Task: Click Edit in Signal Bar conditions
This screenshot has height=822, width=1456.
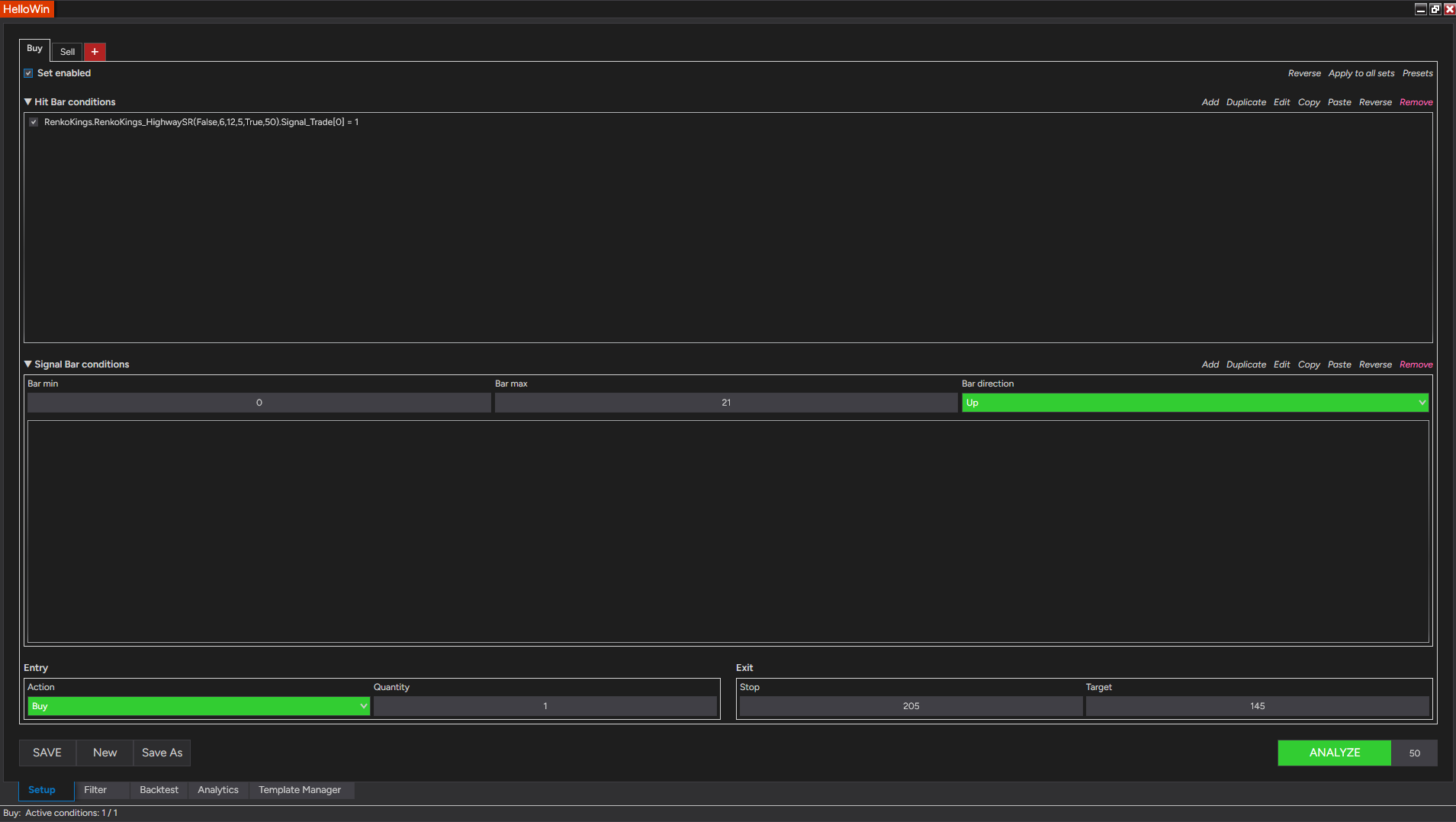Action: click(1282, 364)
